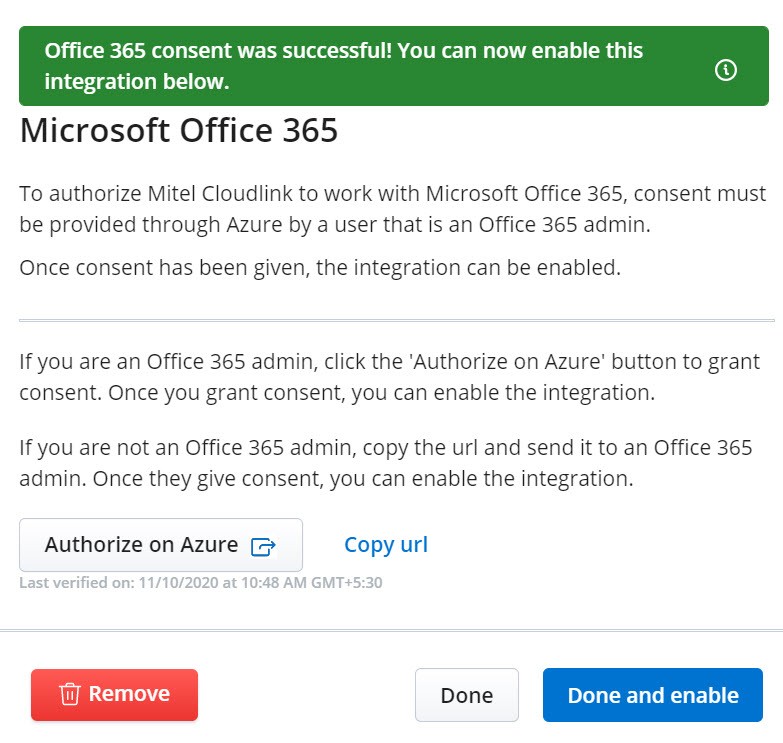Click the Microsoft Office 365 heading
Viewport: 783px width, 743px height.
[x=179, y=130]
